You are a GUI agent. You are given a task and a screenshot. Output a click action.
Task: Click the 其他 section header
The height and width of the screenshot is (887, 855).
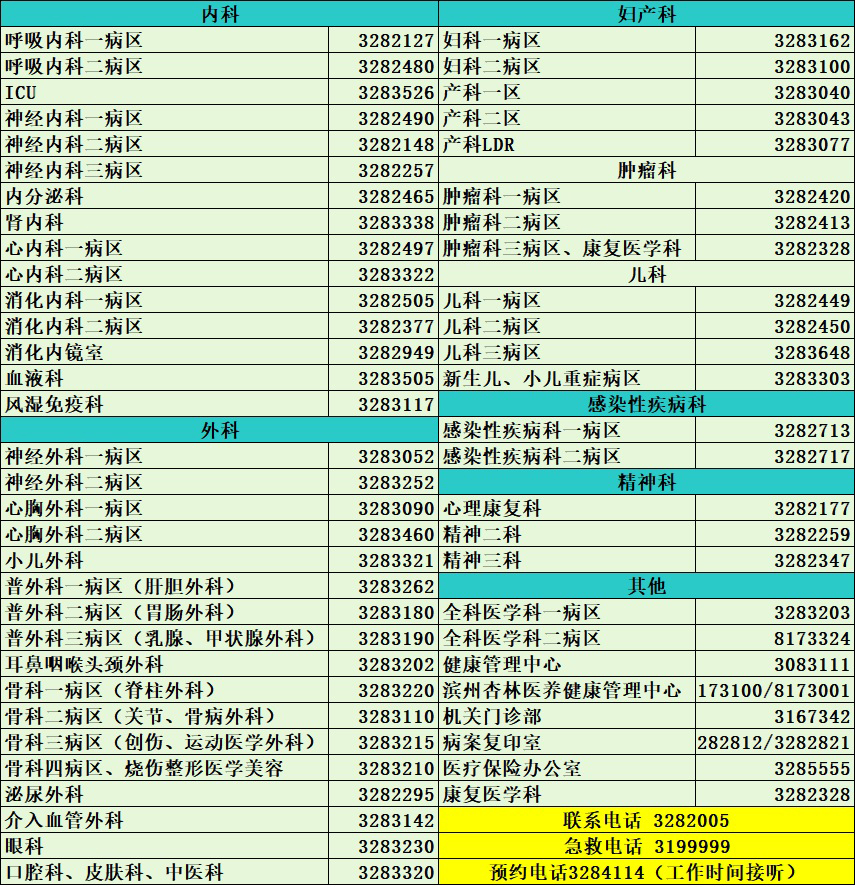(646, 586)
